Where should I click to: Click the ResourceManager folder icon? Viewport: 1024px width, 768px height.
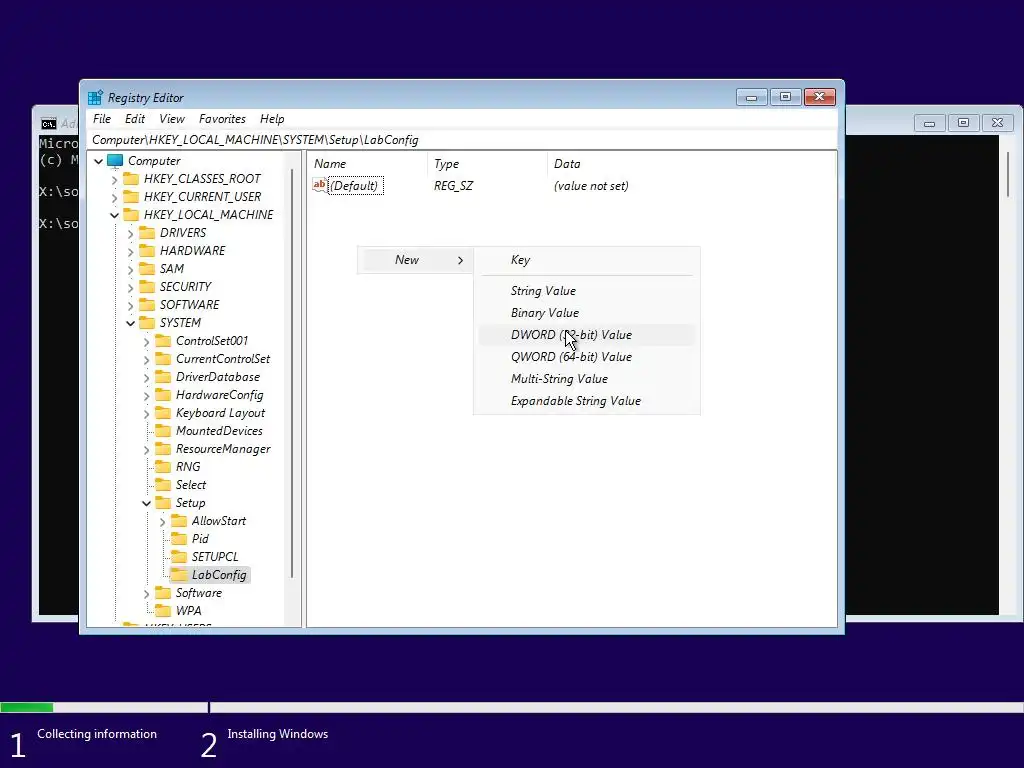pos(163,449)
